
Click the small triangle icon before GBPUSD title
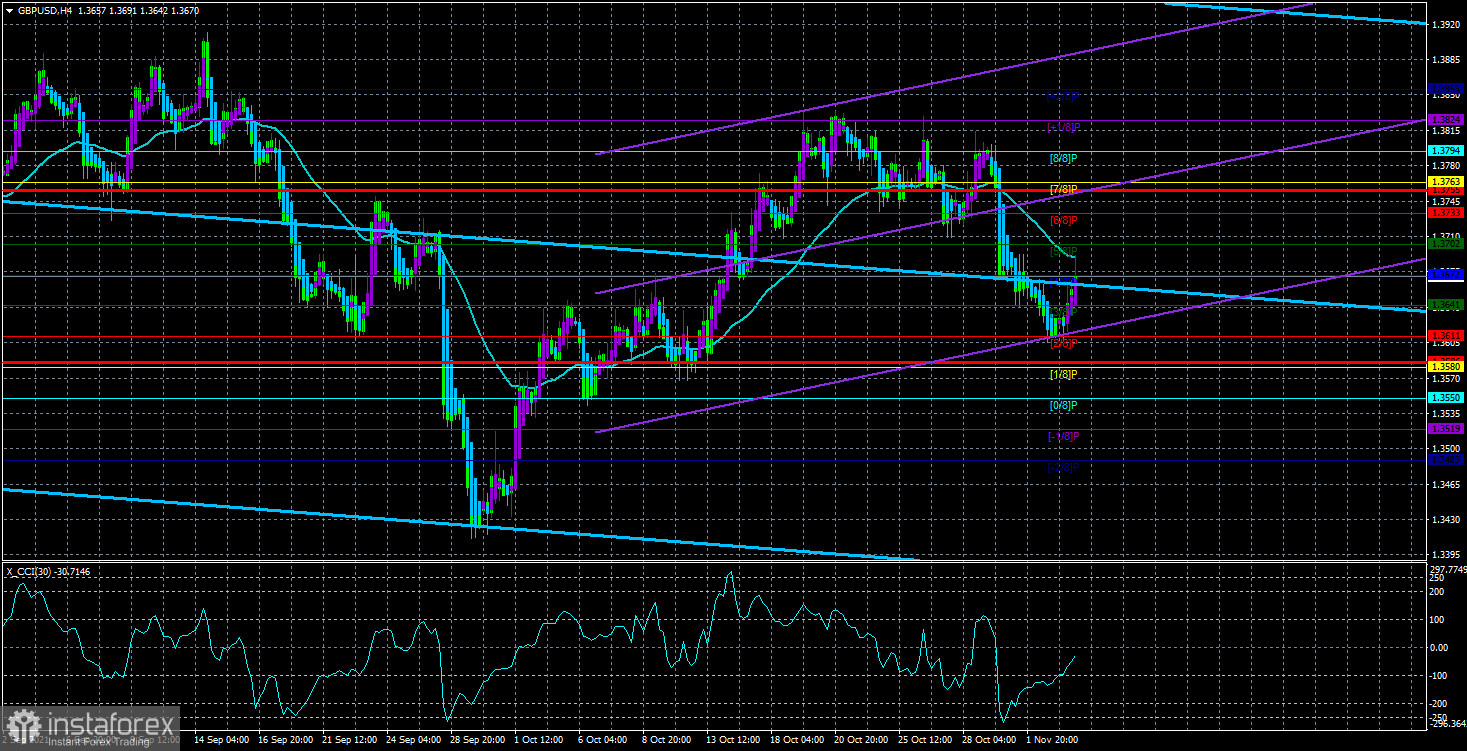pos(9,10)
